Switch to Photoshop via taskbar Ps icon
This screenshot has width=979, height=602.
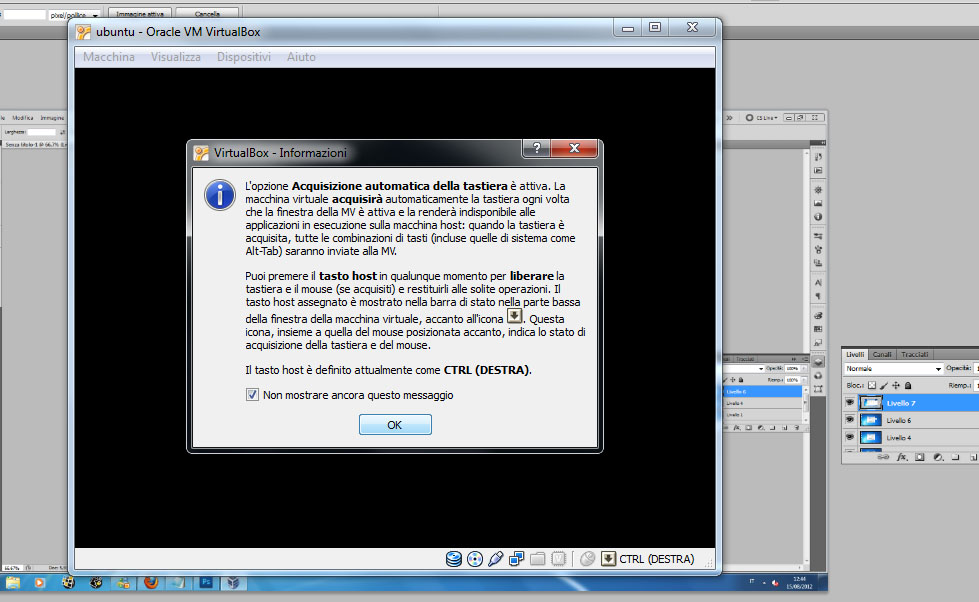pos(206,583)
